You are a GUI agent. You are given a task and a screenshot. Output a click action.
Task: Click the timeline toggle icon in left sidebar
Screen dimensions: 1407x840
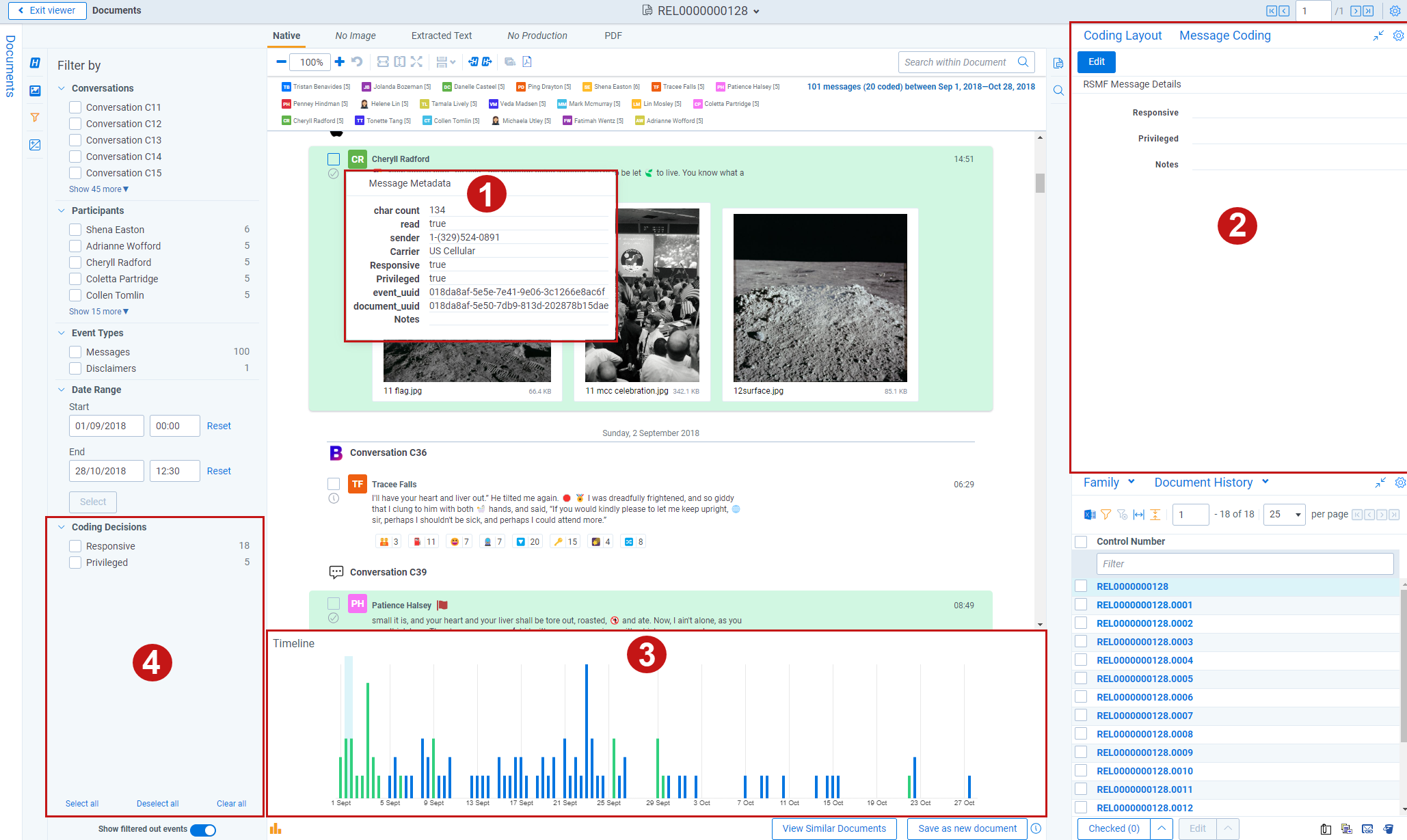[x=35, y=145]
